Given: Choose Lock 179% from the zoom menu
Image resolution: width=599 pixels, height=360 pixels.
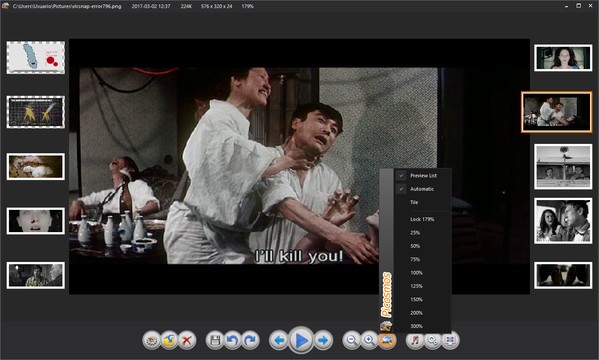Looking at the screenshot, I should (x=423, y=219).
